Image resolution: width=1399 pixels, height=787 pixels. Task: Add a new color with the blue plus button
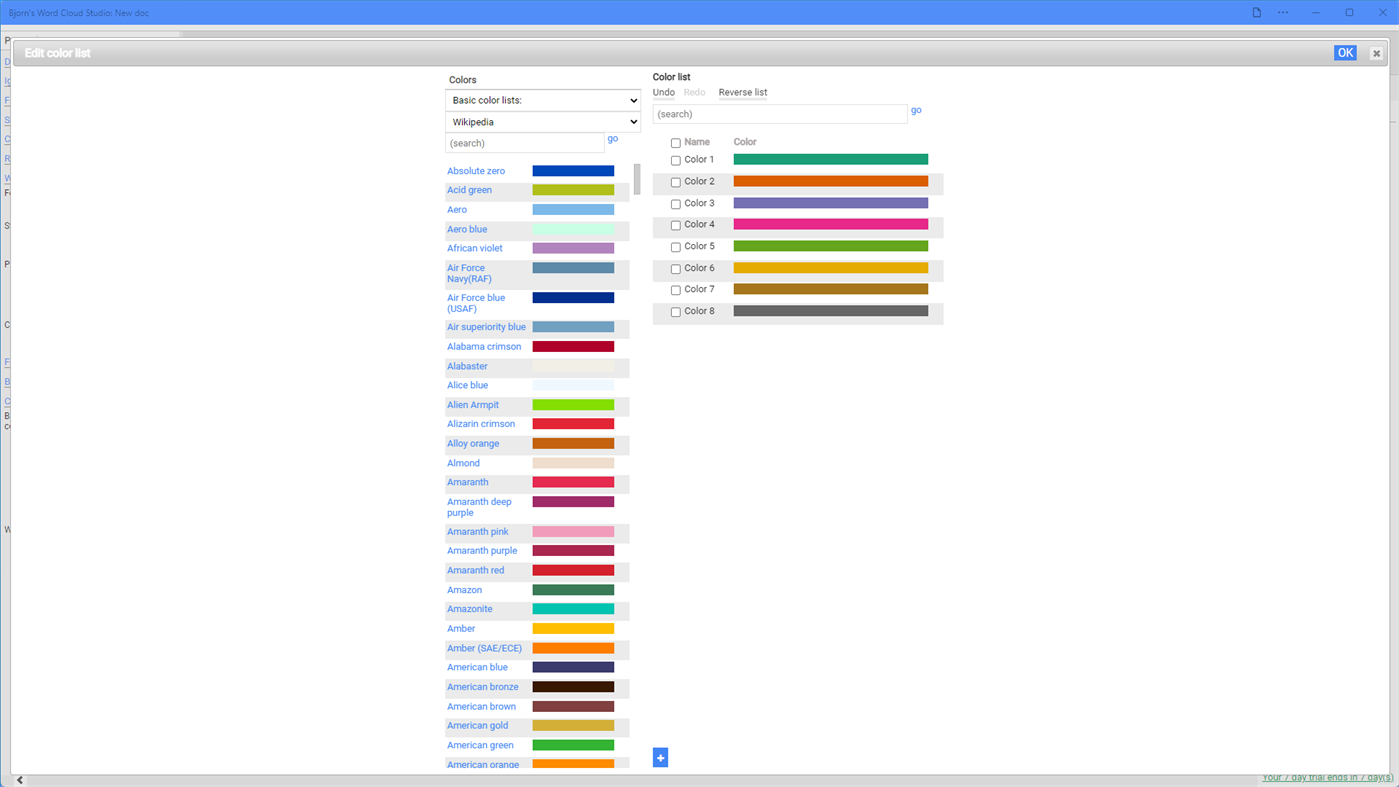point(660,757)
